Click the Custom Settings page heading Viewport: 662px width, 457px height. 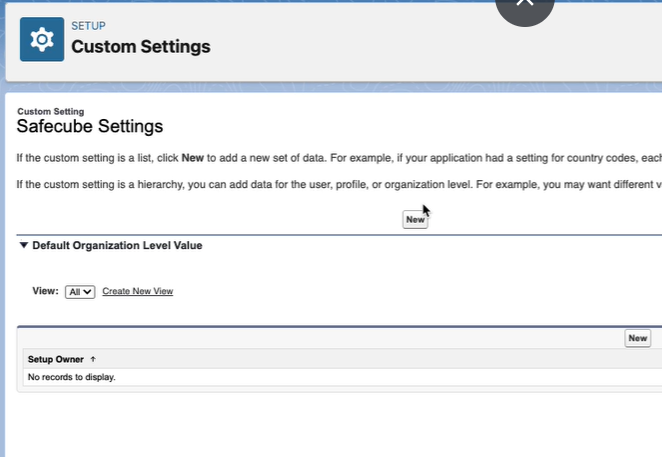141,46
